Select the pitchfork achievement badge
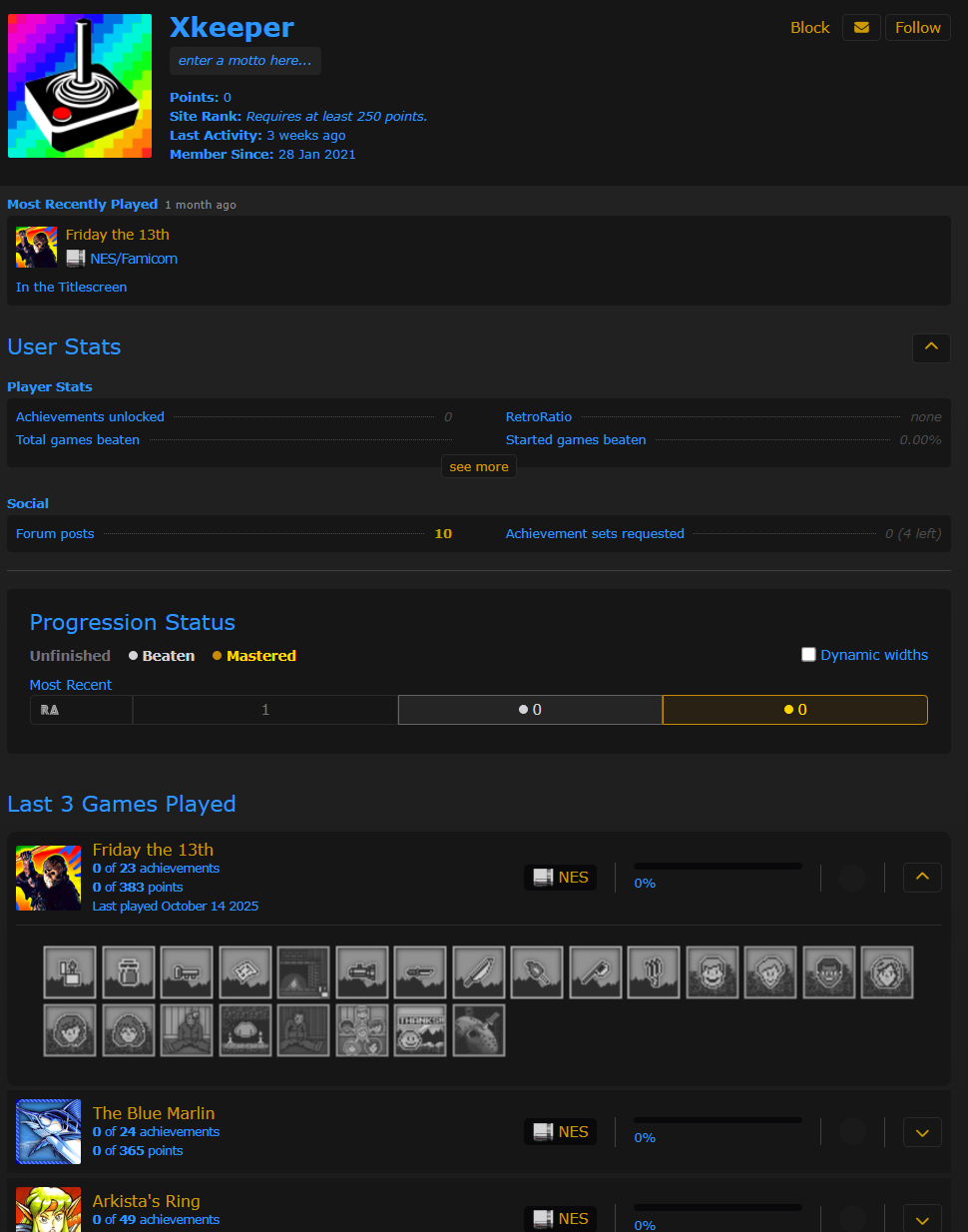This screenshot has height=1232, width=968. pyautogui.click(x=654, y=972)
